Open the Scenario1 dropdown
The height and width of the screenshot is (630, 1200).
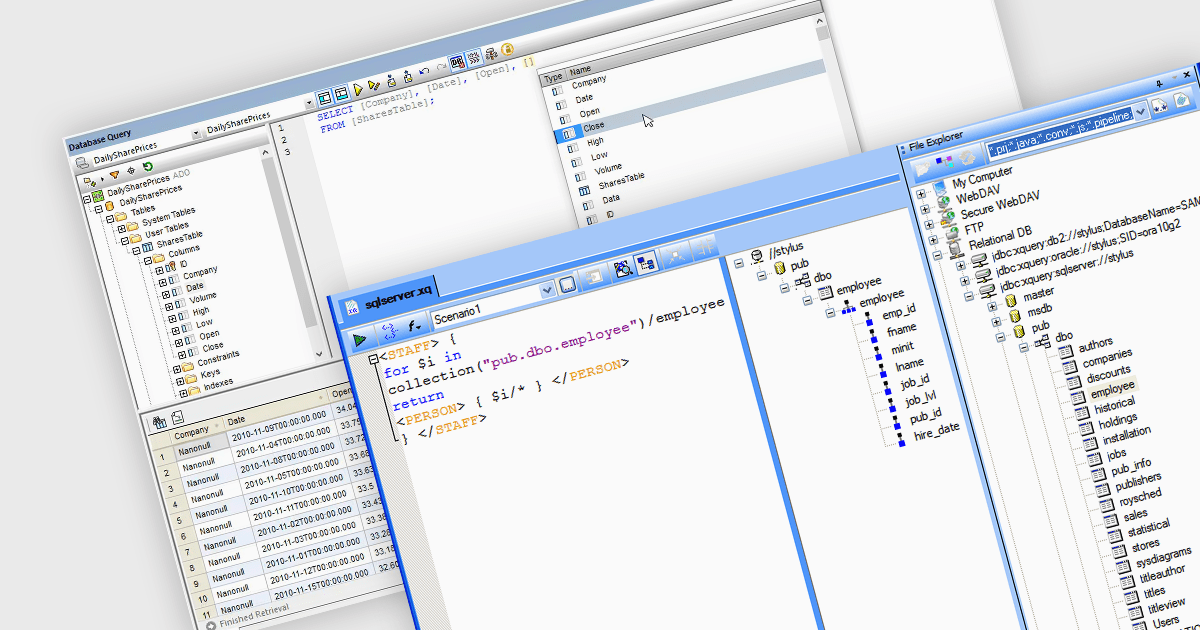click(547, 291)
